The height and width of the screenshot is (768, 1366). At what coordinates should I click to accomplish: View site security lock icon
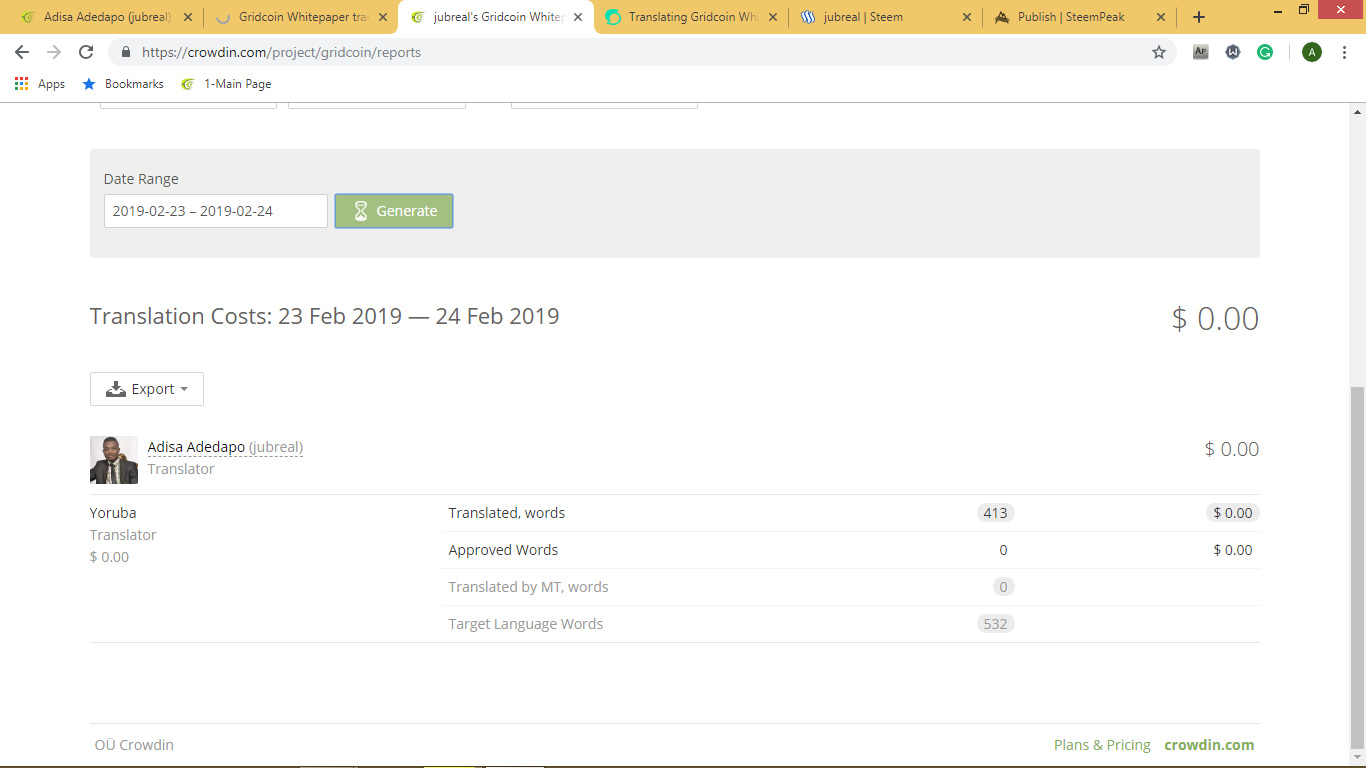tap(126, 52)
